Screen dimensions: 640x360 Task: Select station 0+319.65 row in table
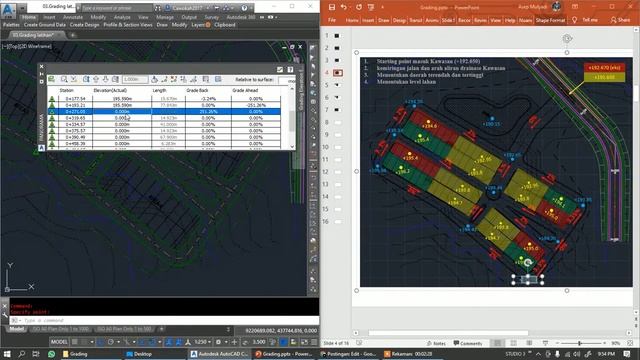point(164,118)
